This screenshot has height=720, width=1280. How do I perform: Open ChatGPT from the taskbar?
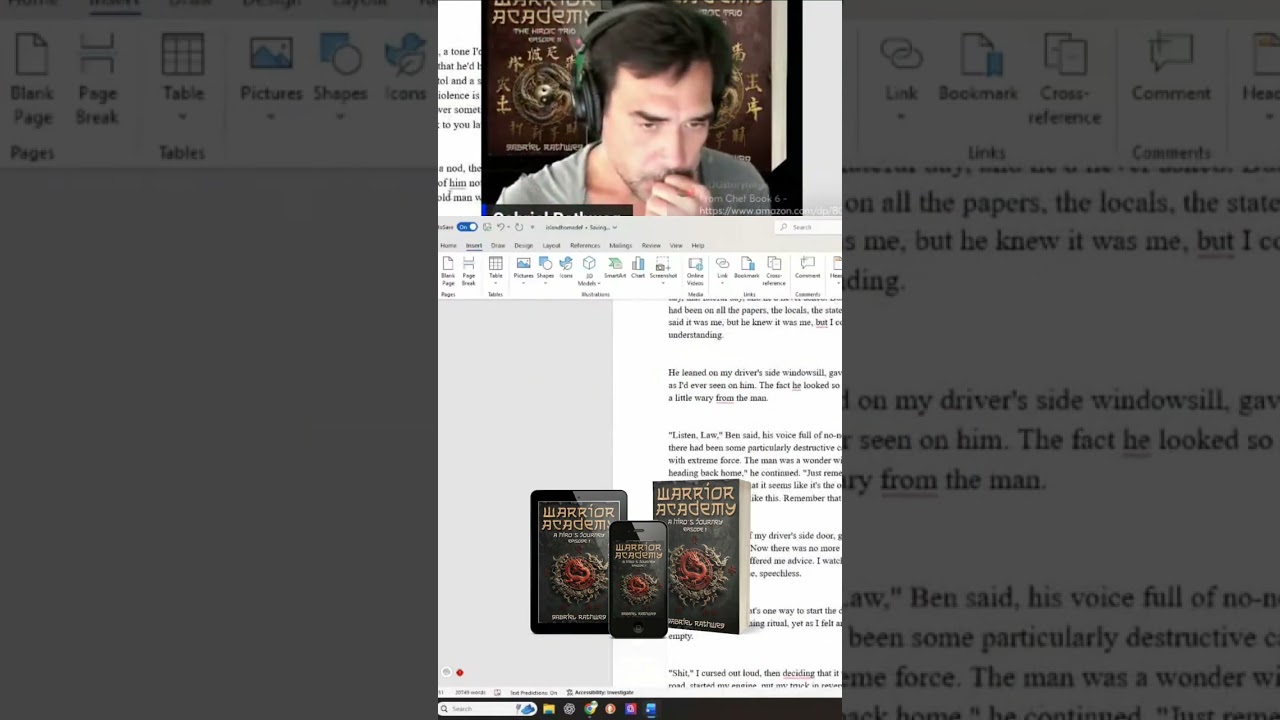(x=569, y=709)
